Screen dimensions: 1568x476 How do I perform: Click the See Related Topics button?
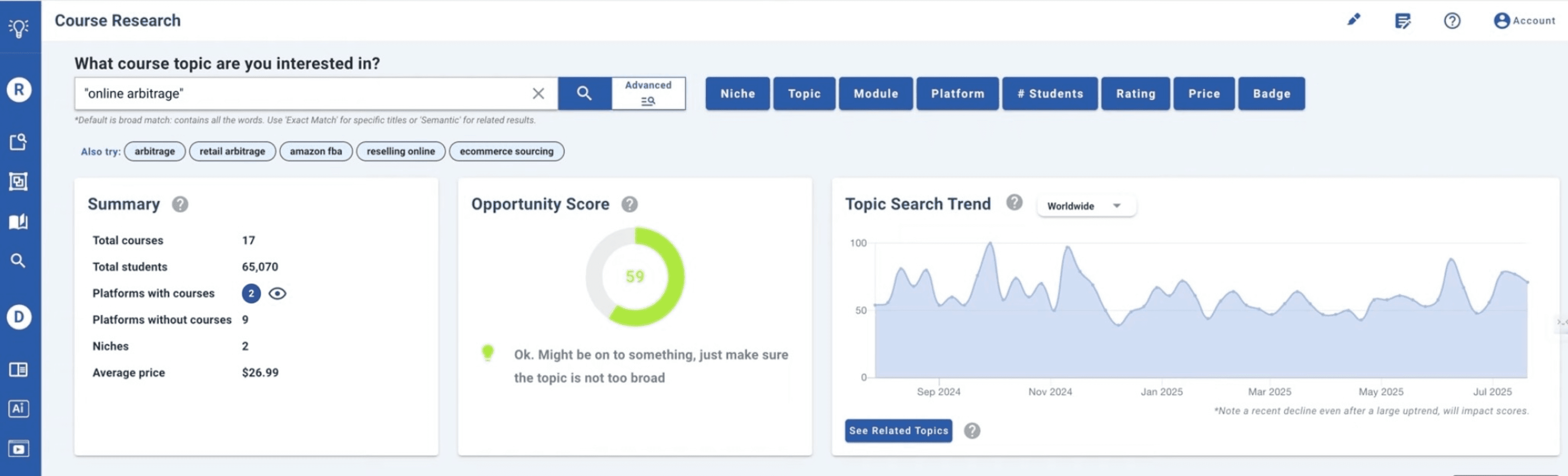[x=899, y=430]
